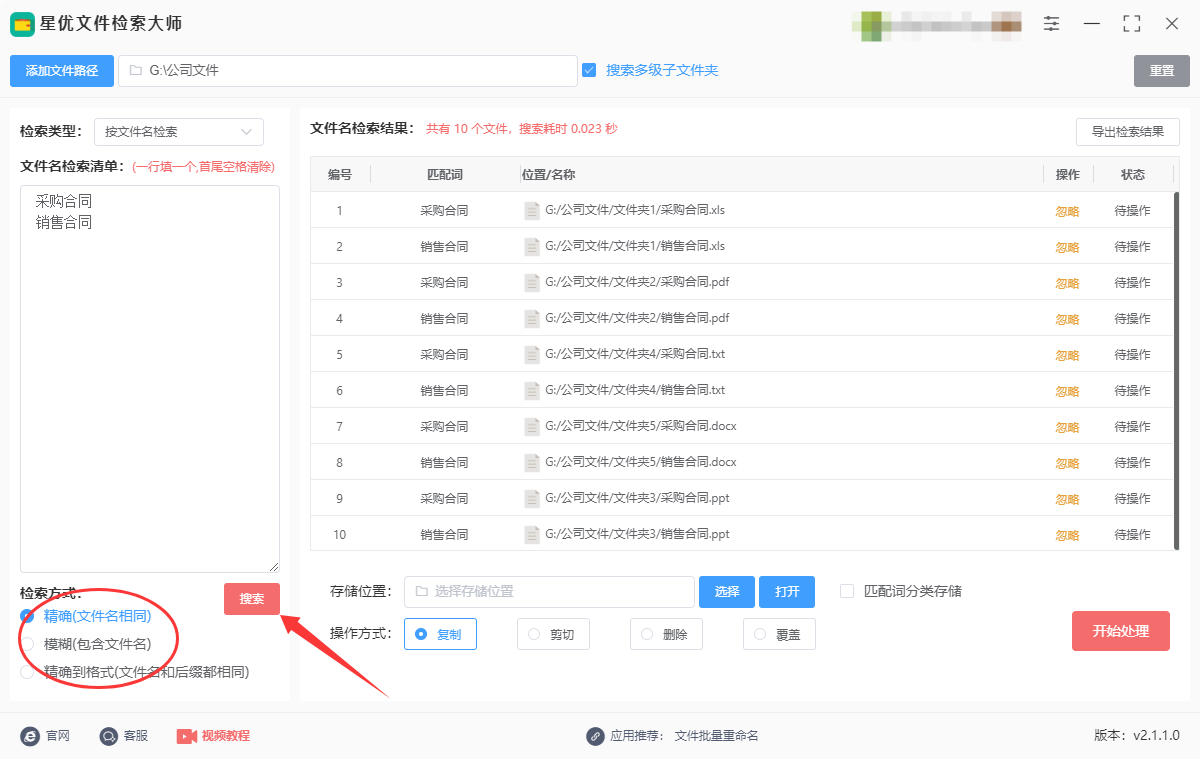
Task: Choose the 删除 operation mode
Action: [x=666, y=634]
